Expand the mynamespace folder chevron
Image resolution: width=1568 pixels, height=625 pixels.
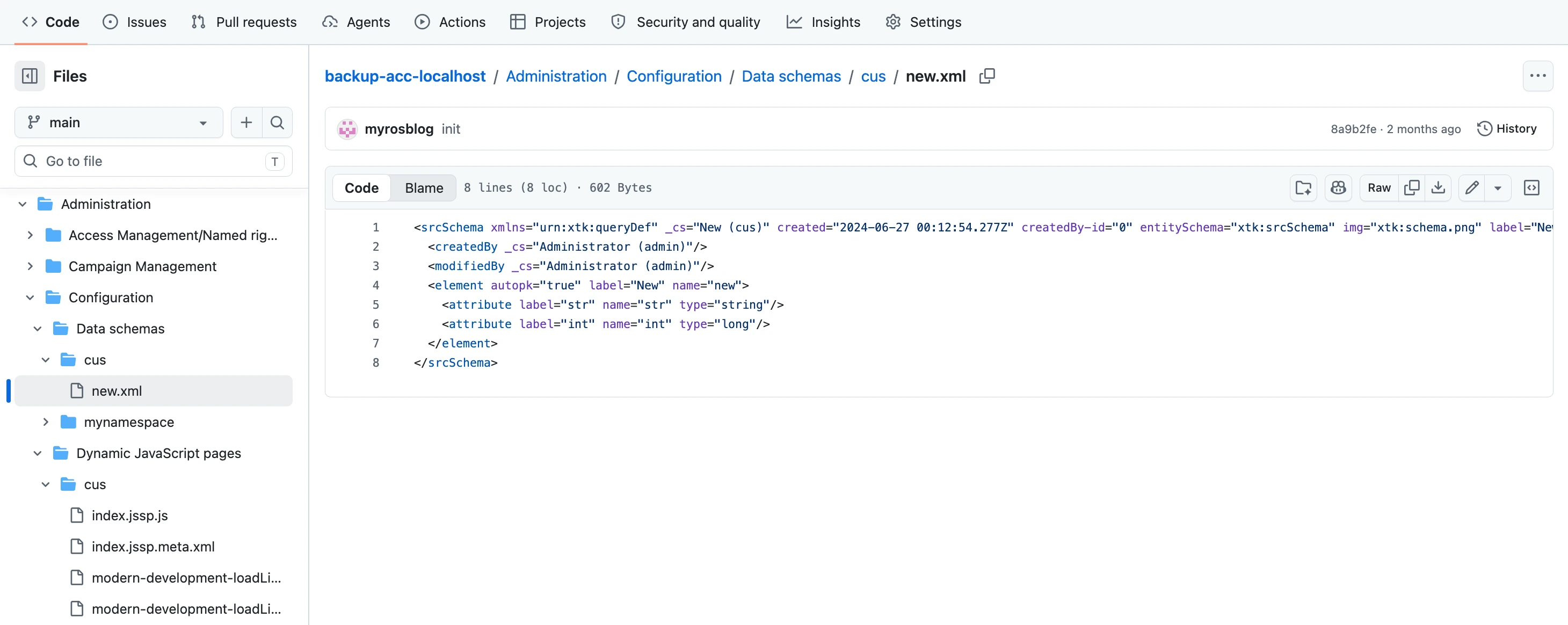pos(46,421)
